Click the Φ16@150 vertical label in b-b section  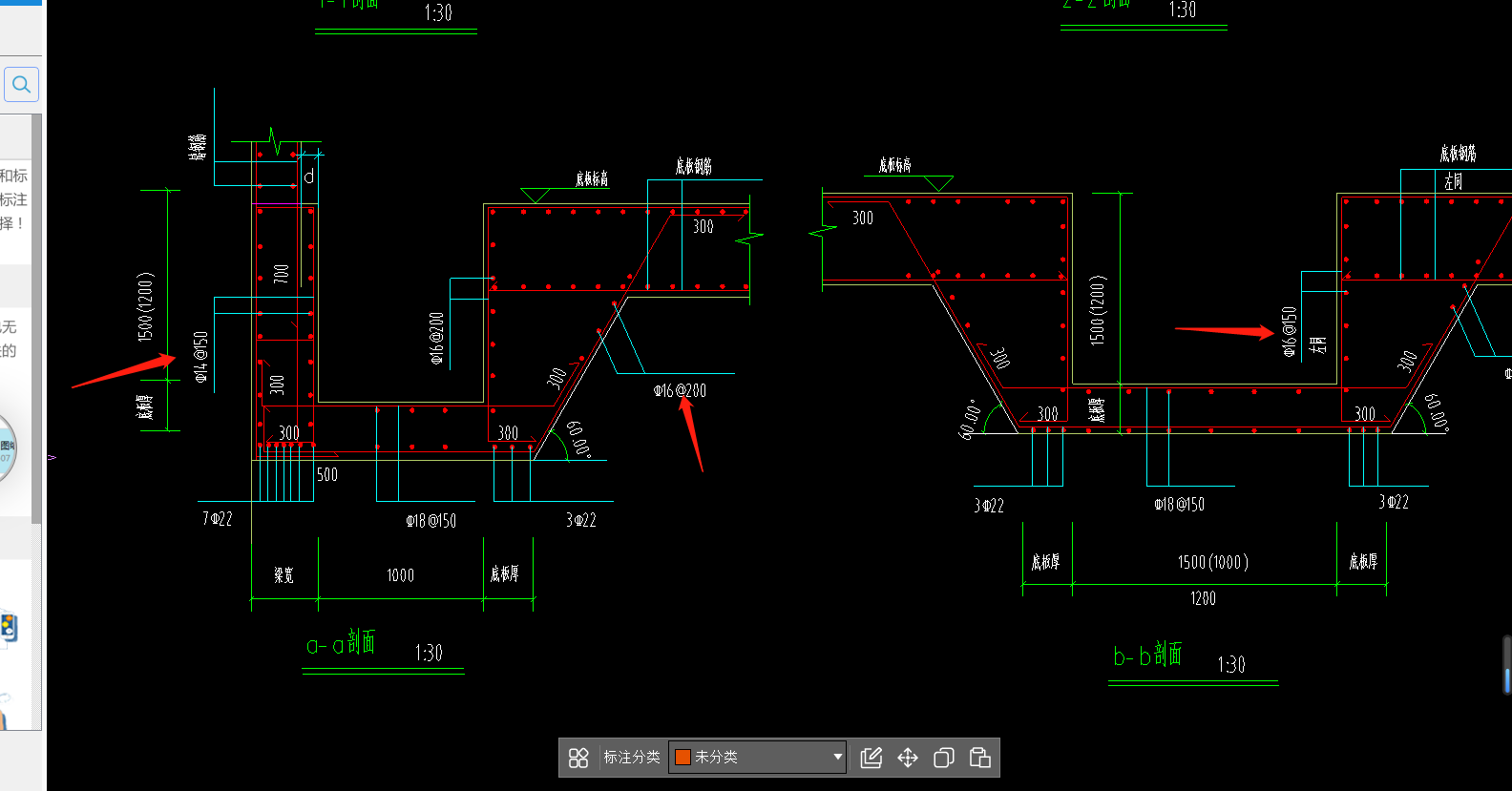(x=1289, y=332)
